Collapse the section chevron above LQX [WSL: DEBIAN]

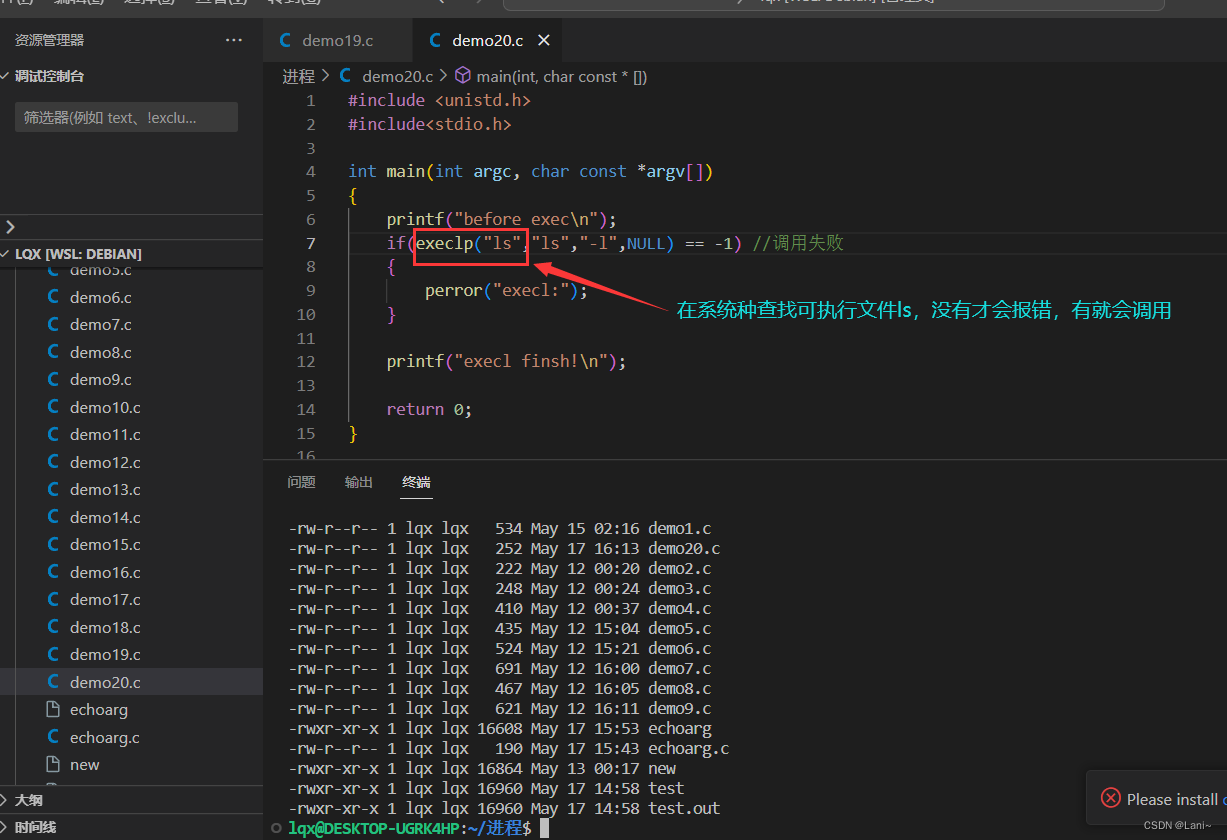9,226
